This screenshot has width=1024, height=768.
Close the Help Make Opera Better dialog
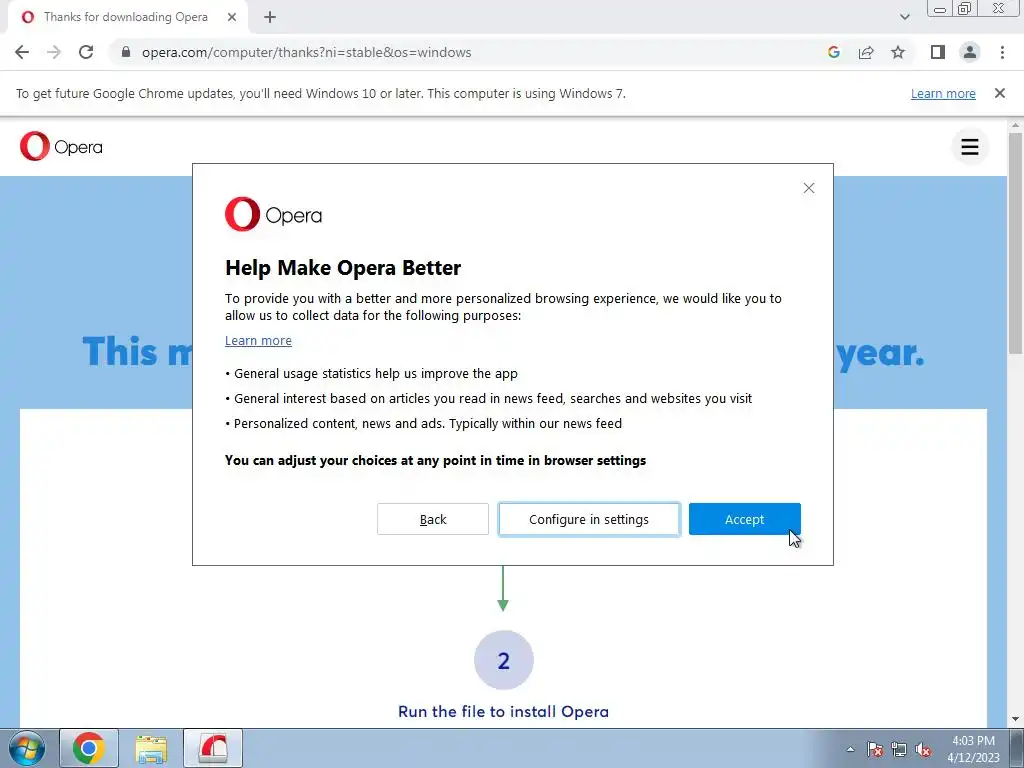808,188
